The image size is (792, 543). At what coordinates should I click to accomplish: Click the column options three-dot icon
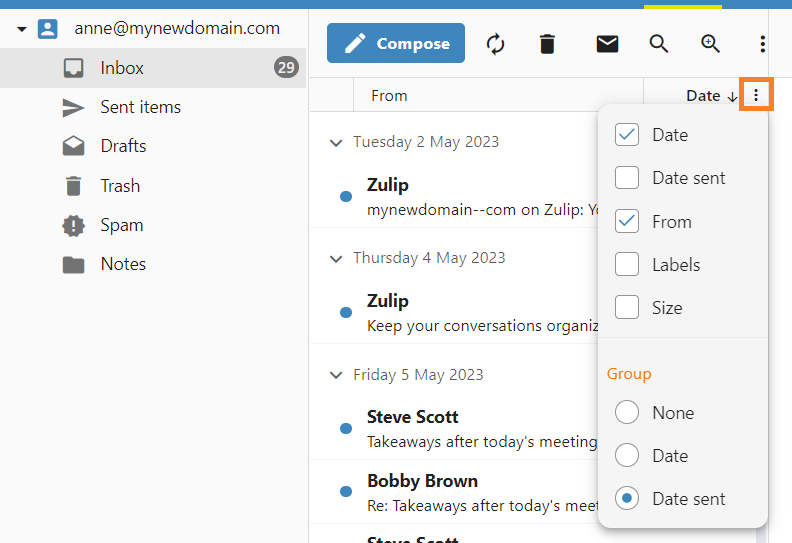pyautogui.click(x=756, y=96)
